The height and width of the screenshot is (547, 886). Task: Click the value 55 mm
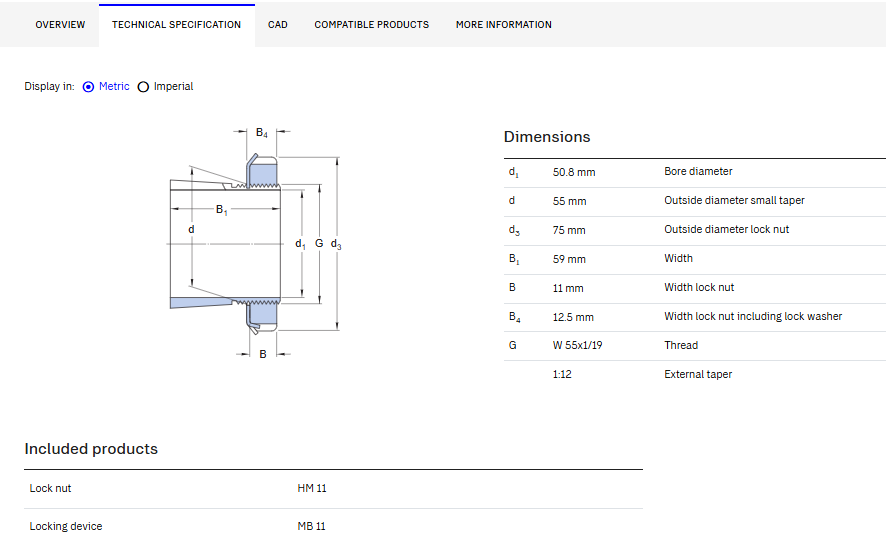tap(569, 201)
